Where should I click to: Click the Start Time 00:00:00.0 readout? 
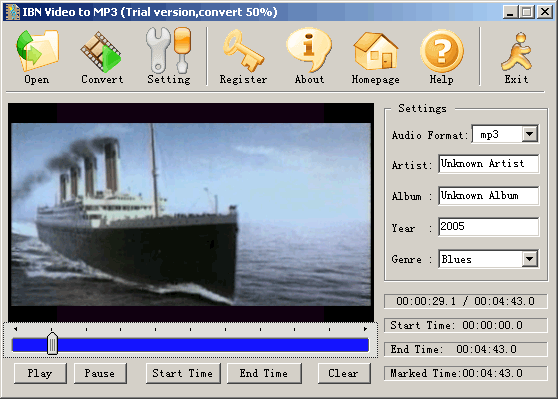465,325
